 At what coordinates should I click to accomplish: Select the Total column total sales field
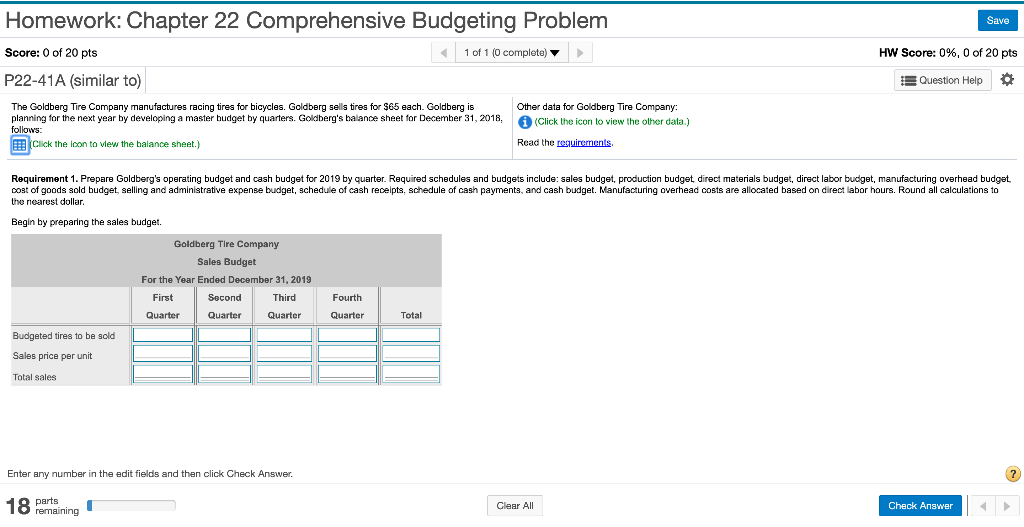point(411,374)
